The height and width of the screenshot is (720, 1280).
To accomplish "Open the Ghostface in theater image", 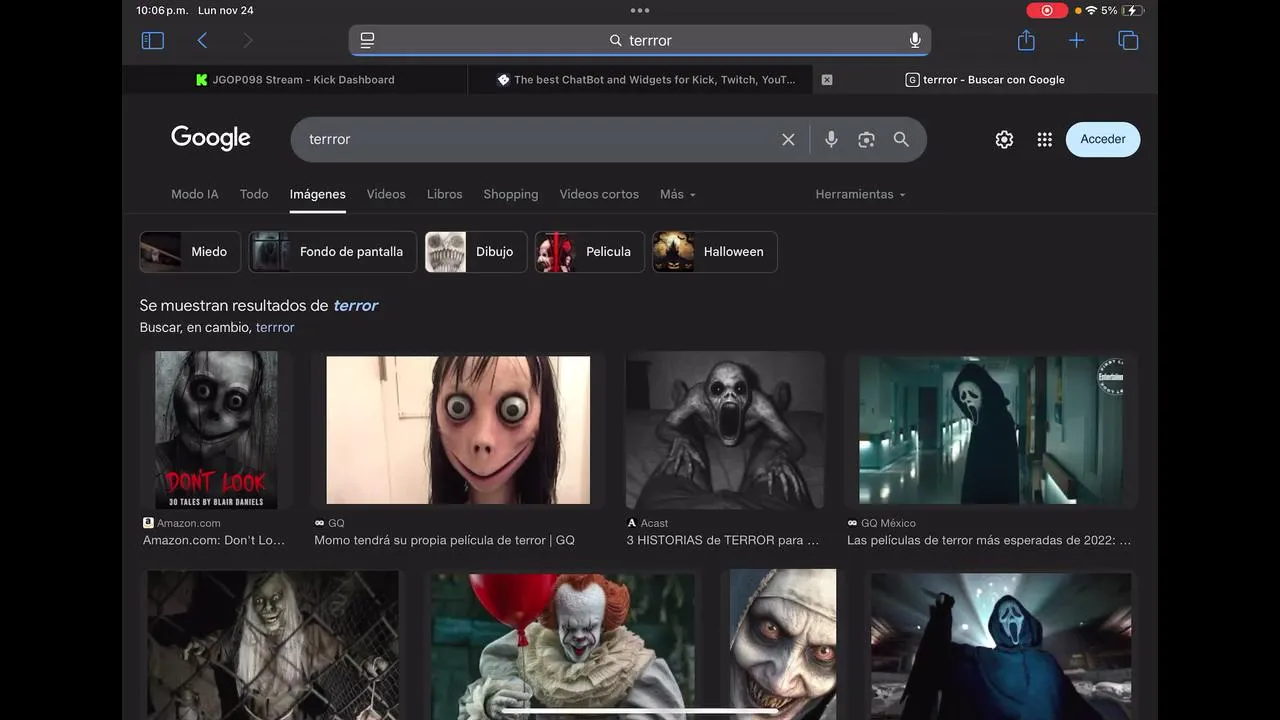I will point(1001,645).
